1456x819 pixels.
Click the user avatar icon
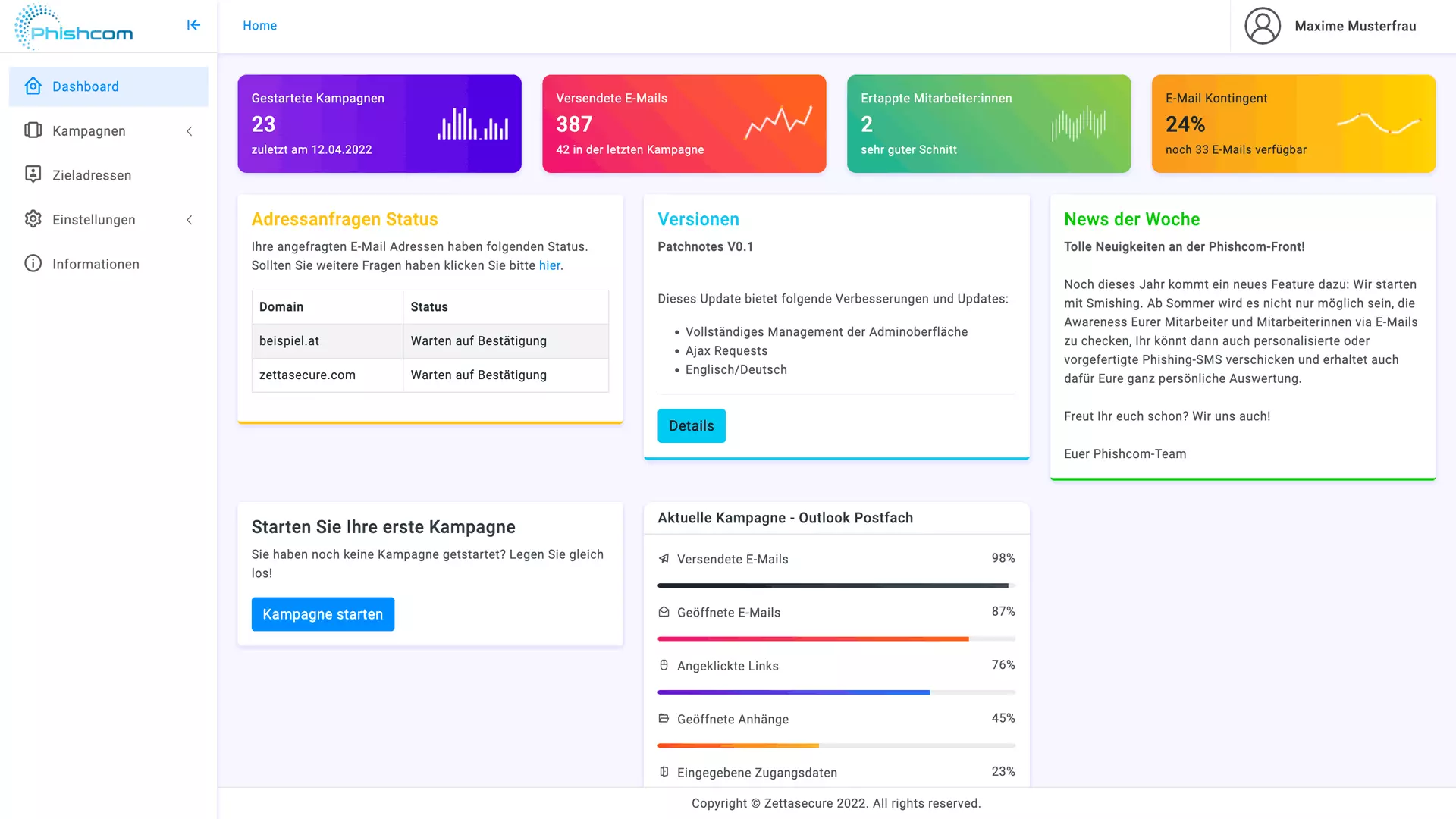click(x=1262, y=26)
